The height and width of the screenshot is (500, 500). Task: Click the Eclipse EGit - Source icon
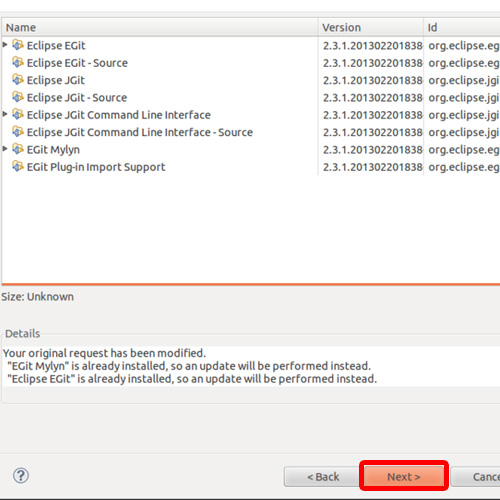[18, 62]
